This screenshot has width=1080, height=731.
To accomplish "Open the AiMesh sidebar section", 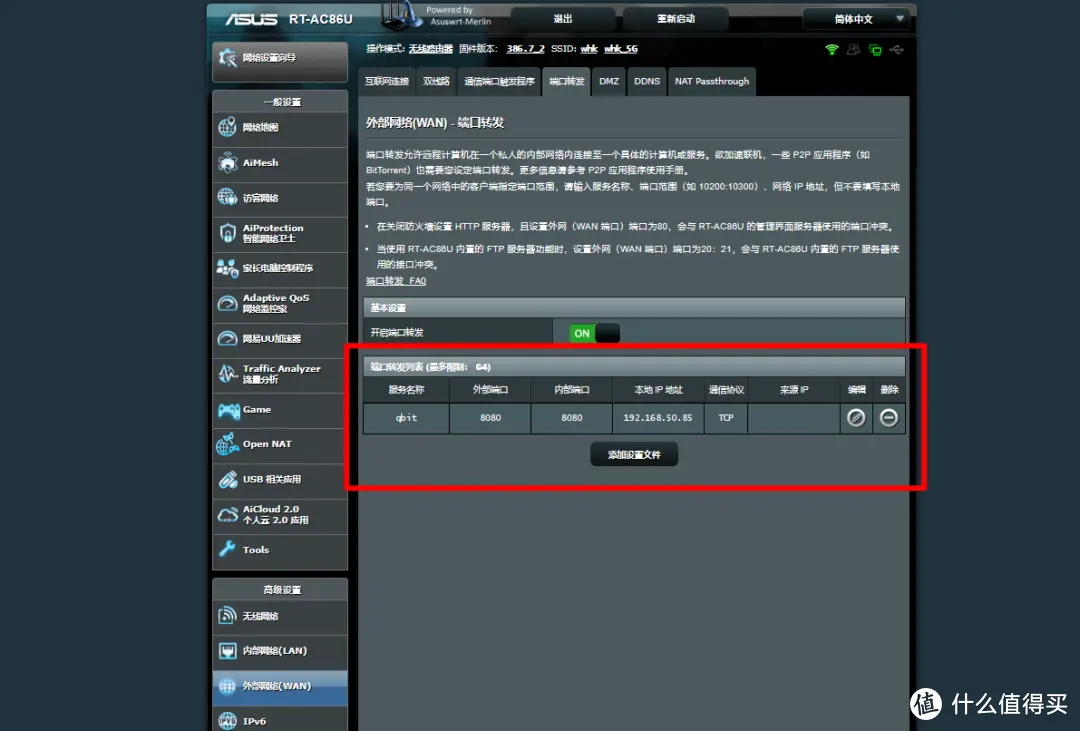I will pyautogui.click(x=279, y=163).
